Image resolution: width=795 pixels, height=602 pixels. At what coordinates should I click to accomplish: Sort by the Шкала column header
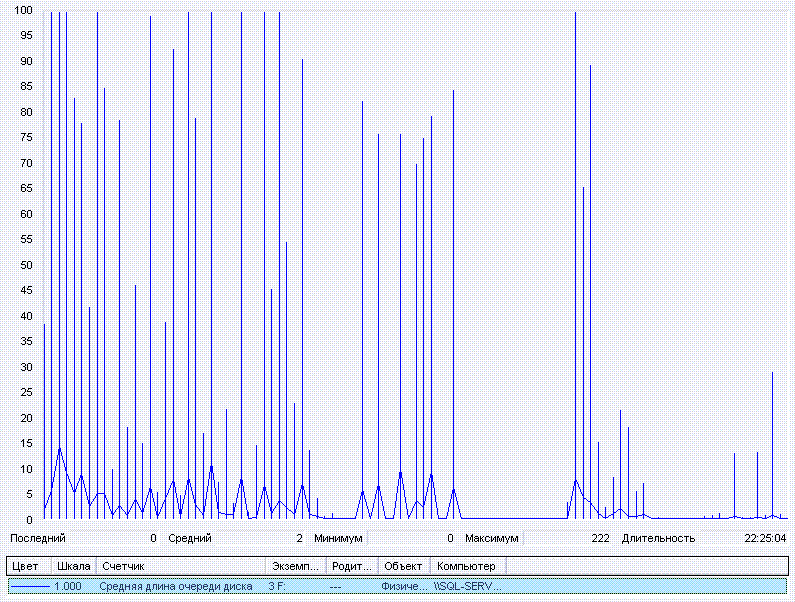[x=73, y=567]
